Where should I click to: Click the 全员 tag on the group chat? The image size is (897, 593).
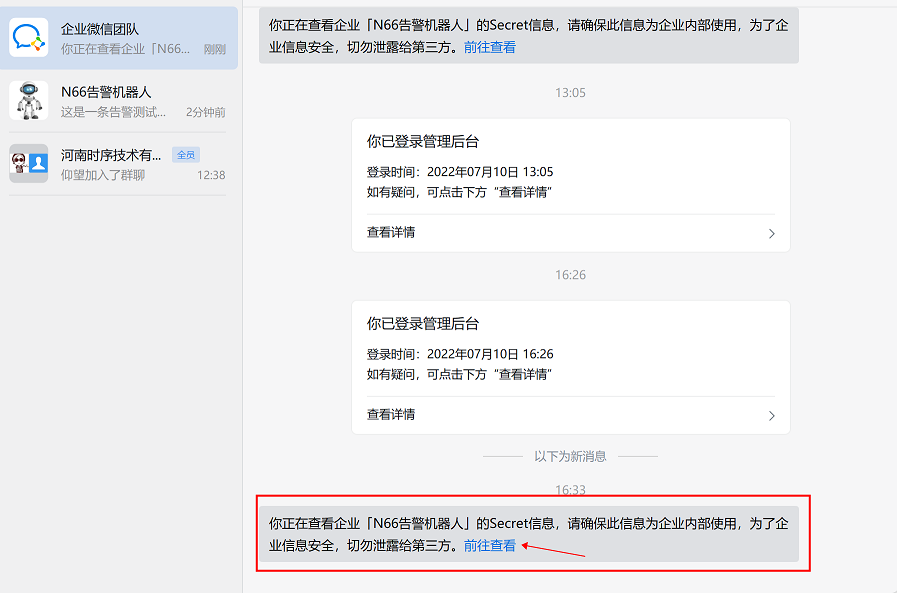click(x=186, y=155)
